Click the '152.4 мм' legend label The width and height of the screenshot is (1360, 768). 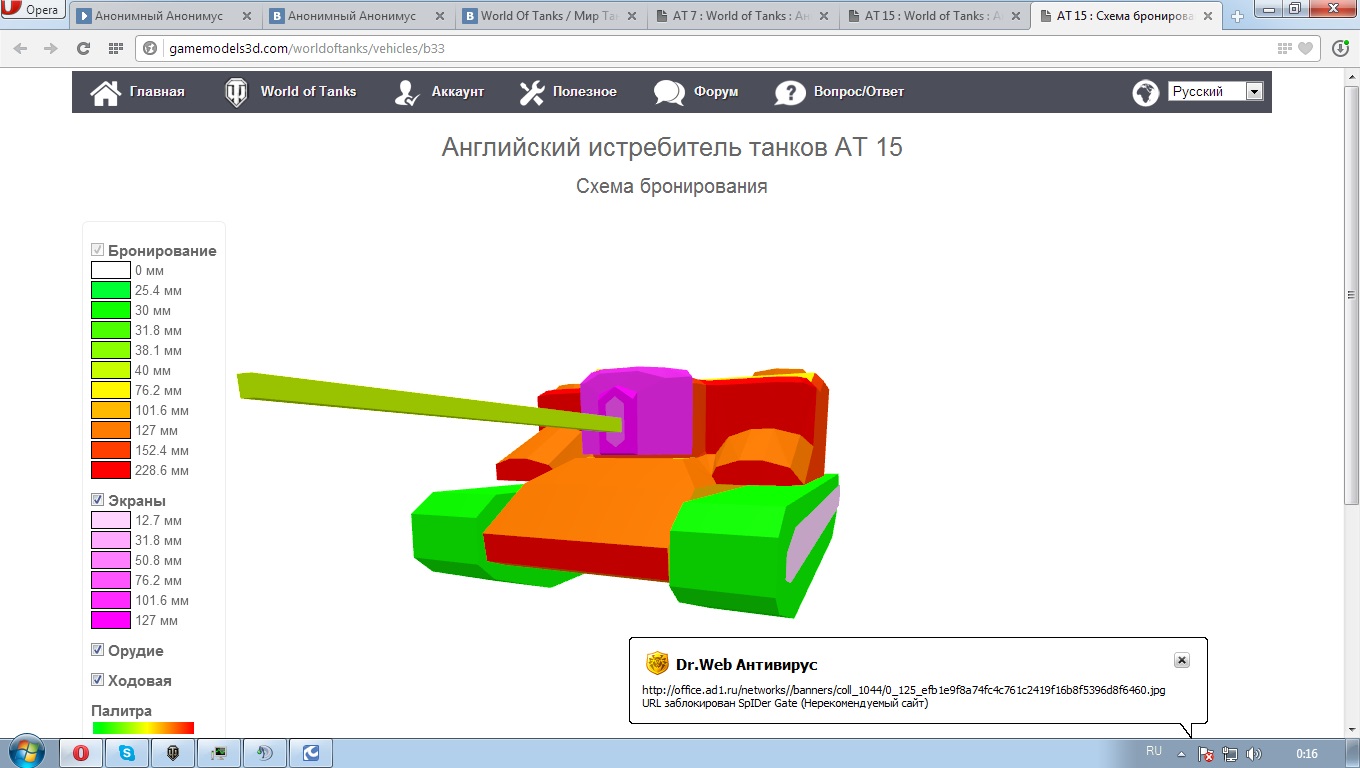(x=162, y=450)
